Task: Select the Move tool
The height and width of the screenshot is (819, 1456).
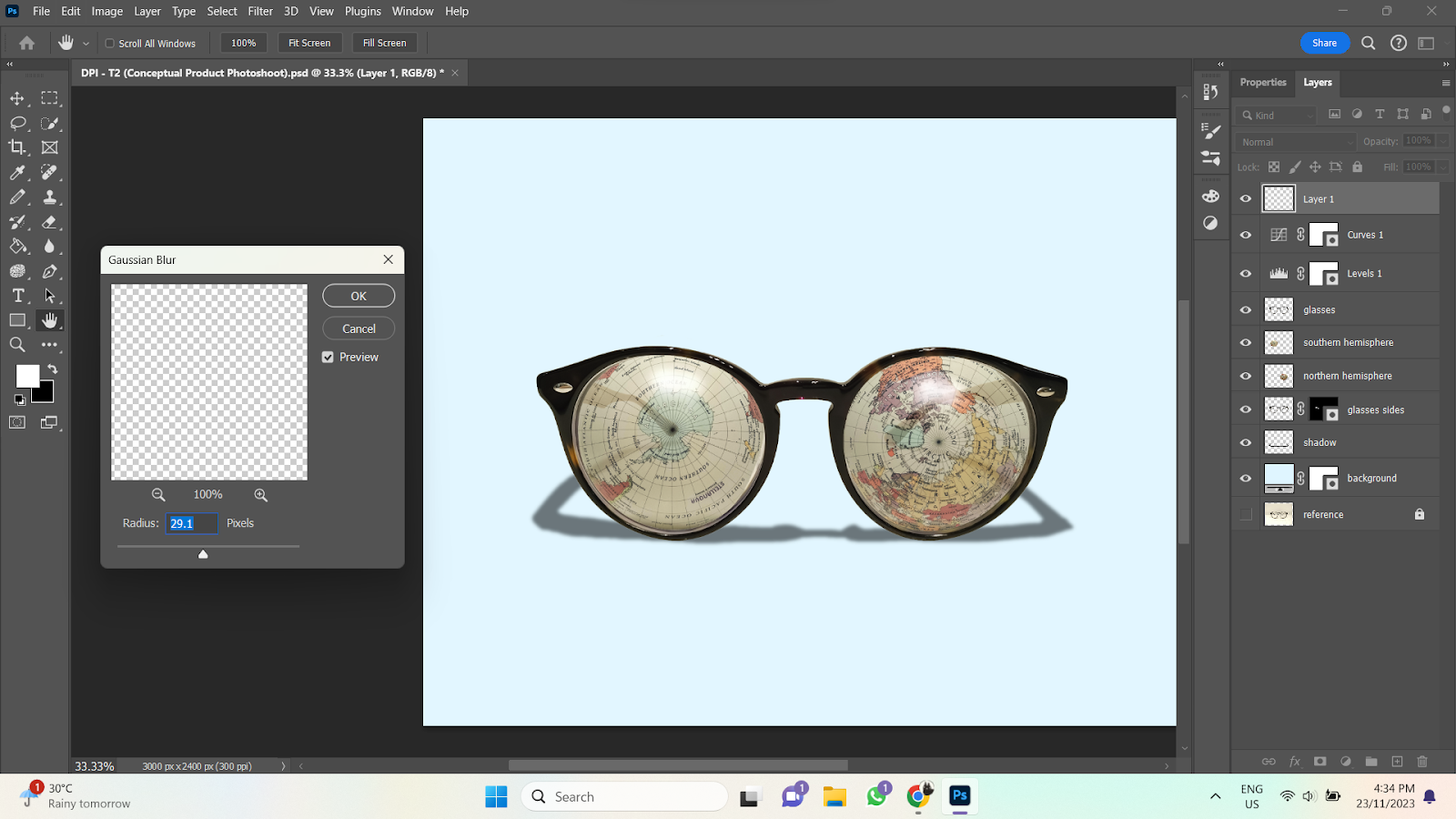Action: tap(17, 98)
